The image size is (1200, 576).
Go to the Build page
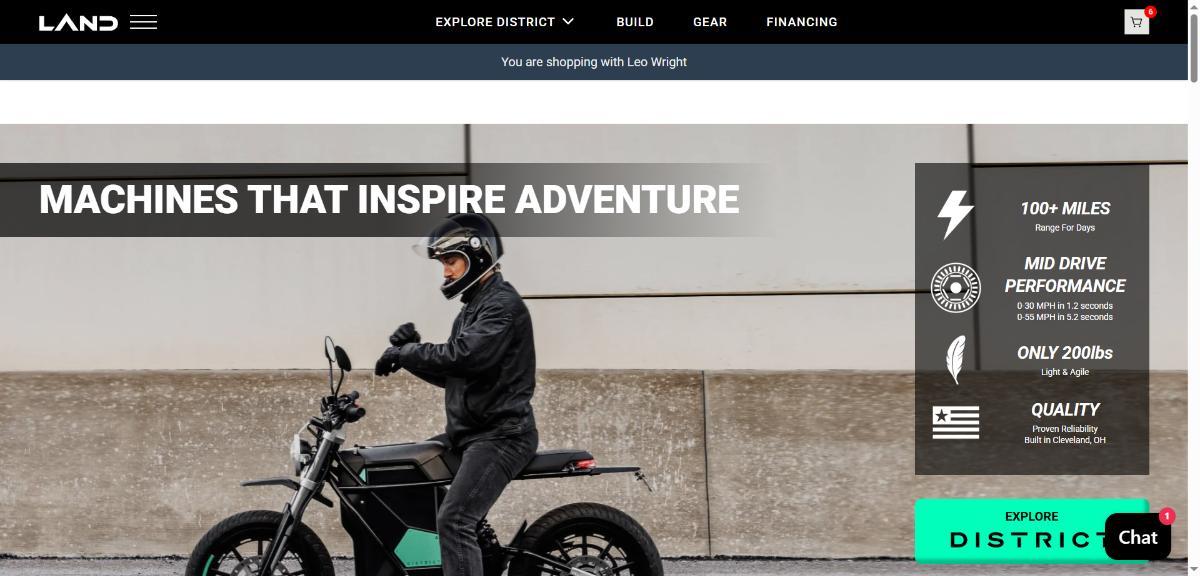[x=635, y=22]
